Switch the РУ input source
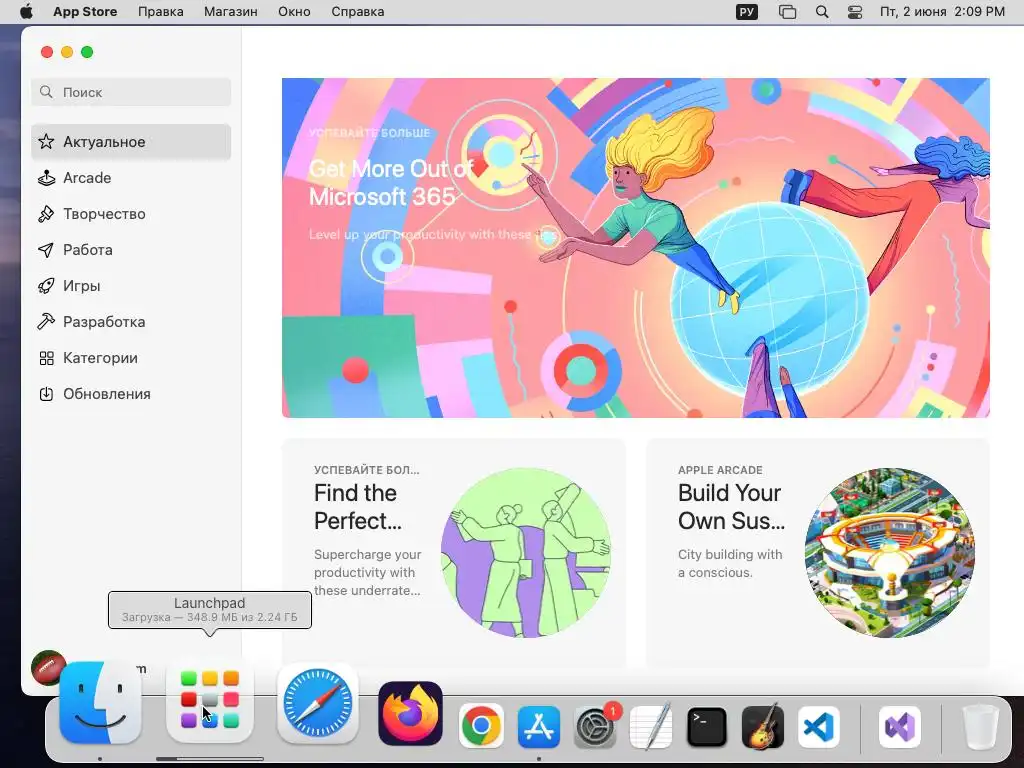The height and width of the screenshot is (768, 1024). click(746, 12)
